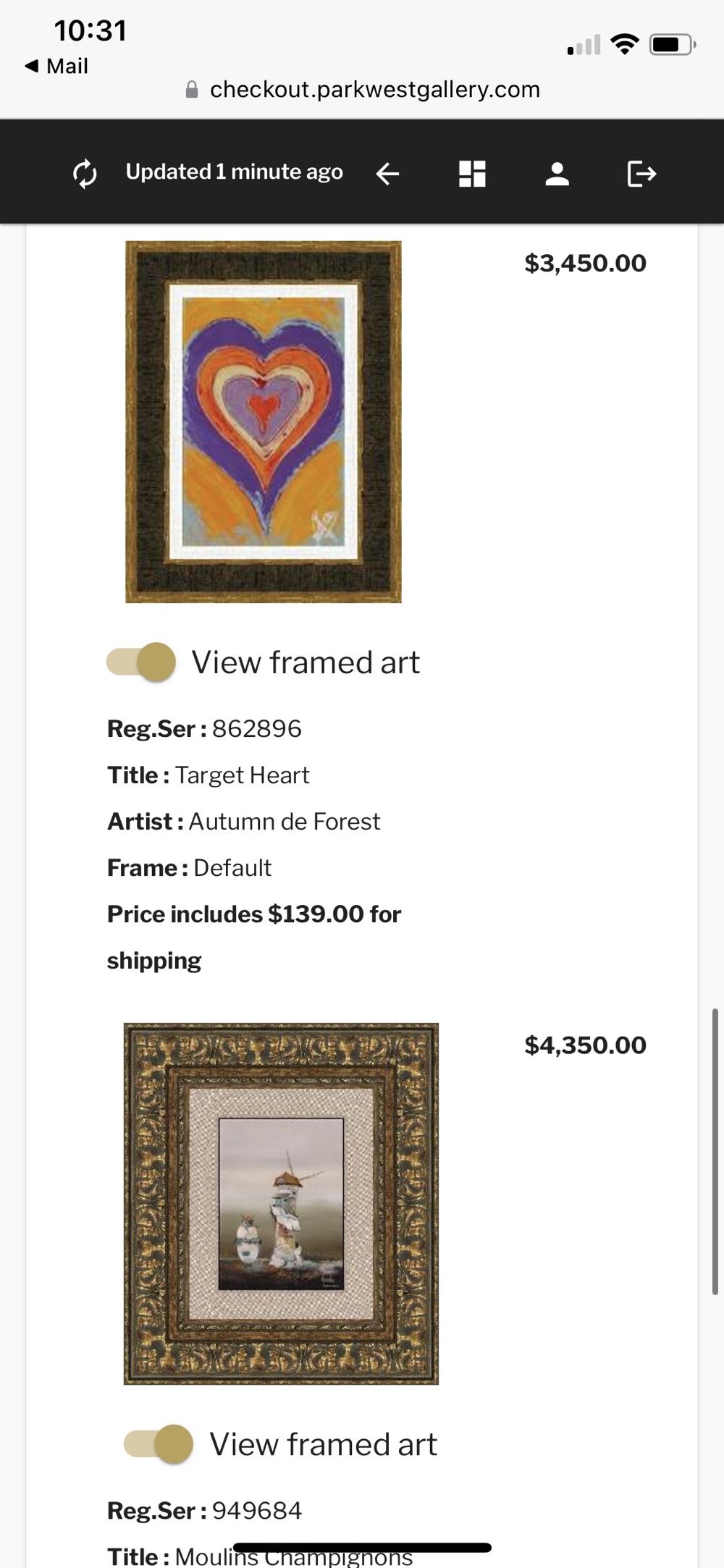Go back using the arrow icon
This screenshot has width=724, height=1568.
pos(387,174)
